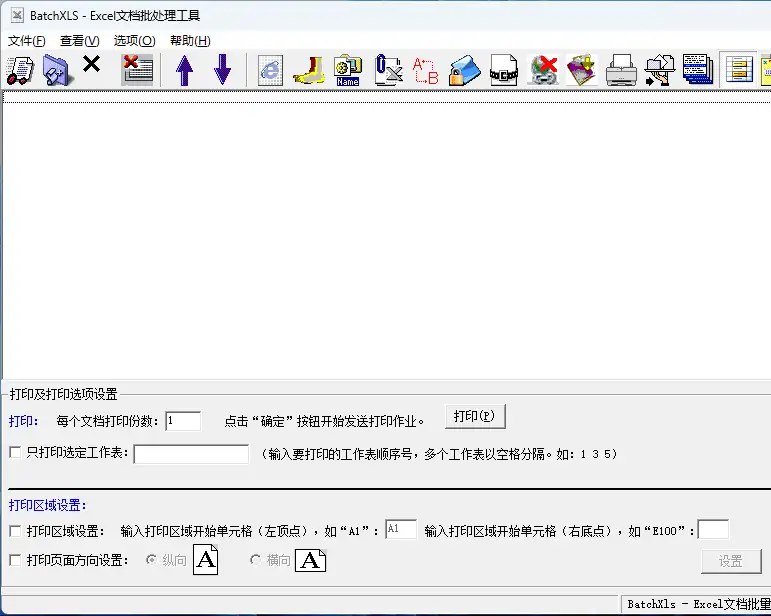The image size is (771, 616).
Task: Click the A1 start cell field
Action: coord(401,529)
